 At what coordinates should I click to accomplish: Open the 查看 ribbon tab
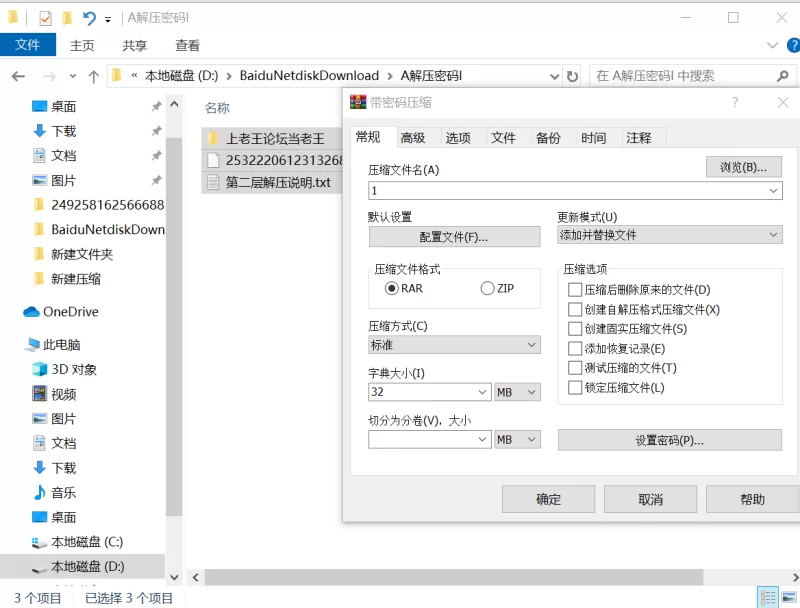[x=187, y=45]
